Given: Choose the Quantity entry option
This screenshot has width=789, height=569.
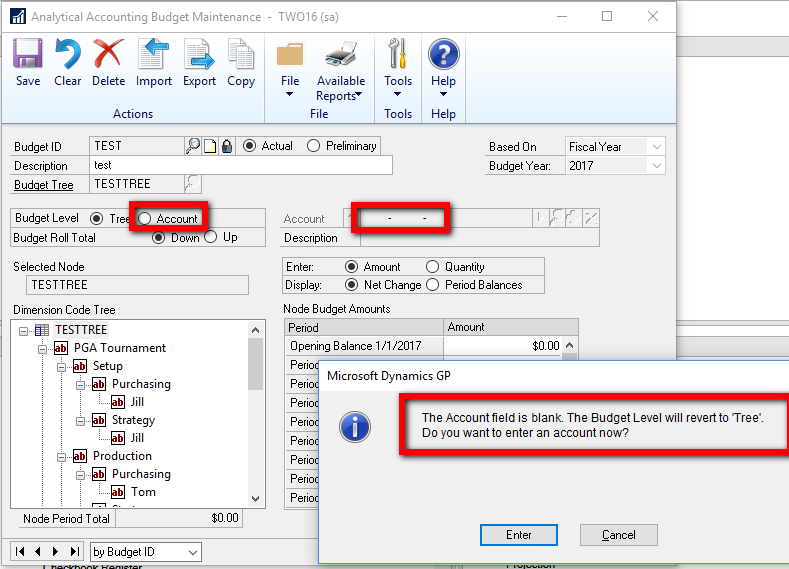Looking at the screenshot, I should click(x=432, y=267).
